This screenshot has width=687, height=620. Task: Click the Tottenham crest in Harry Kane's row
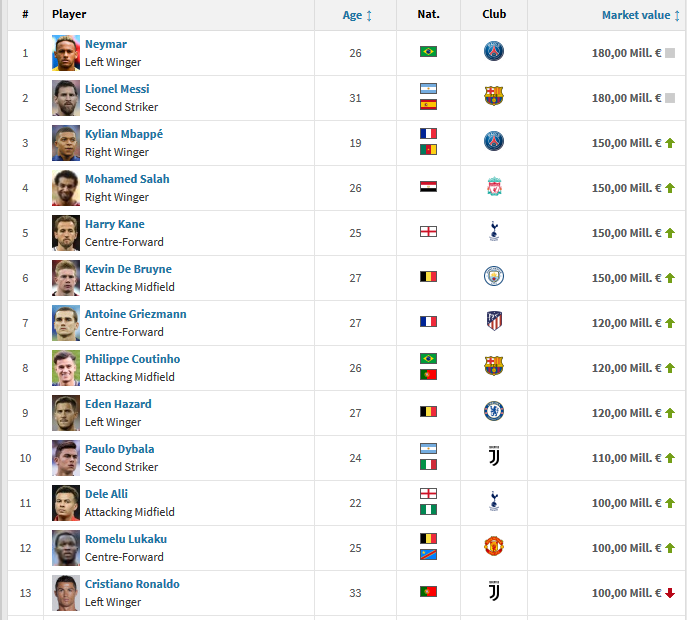pyautogui.click(x=494, y=232)
